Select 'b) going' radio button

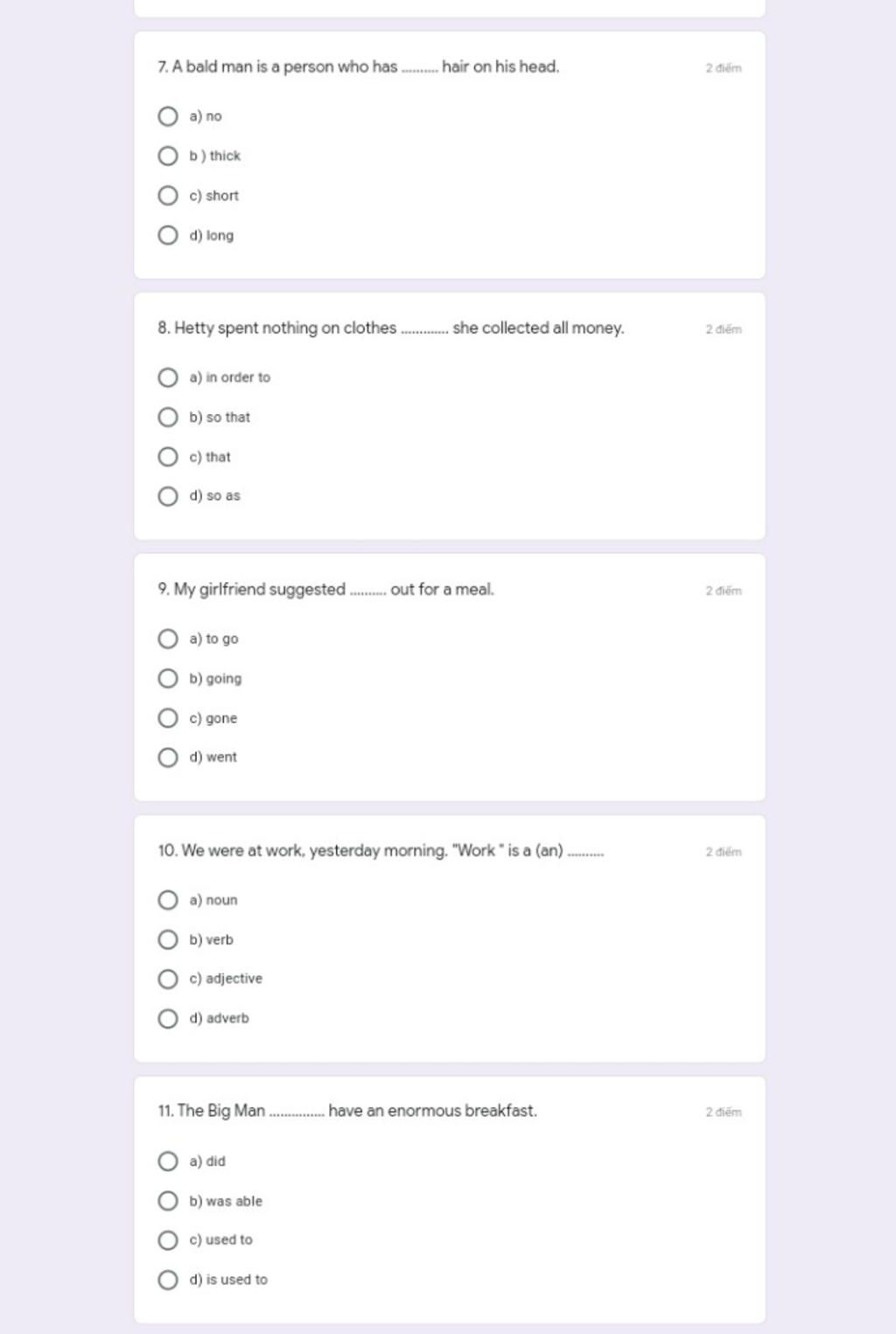tap(168, 678)
